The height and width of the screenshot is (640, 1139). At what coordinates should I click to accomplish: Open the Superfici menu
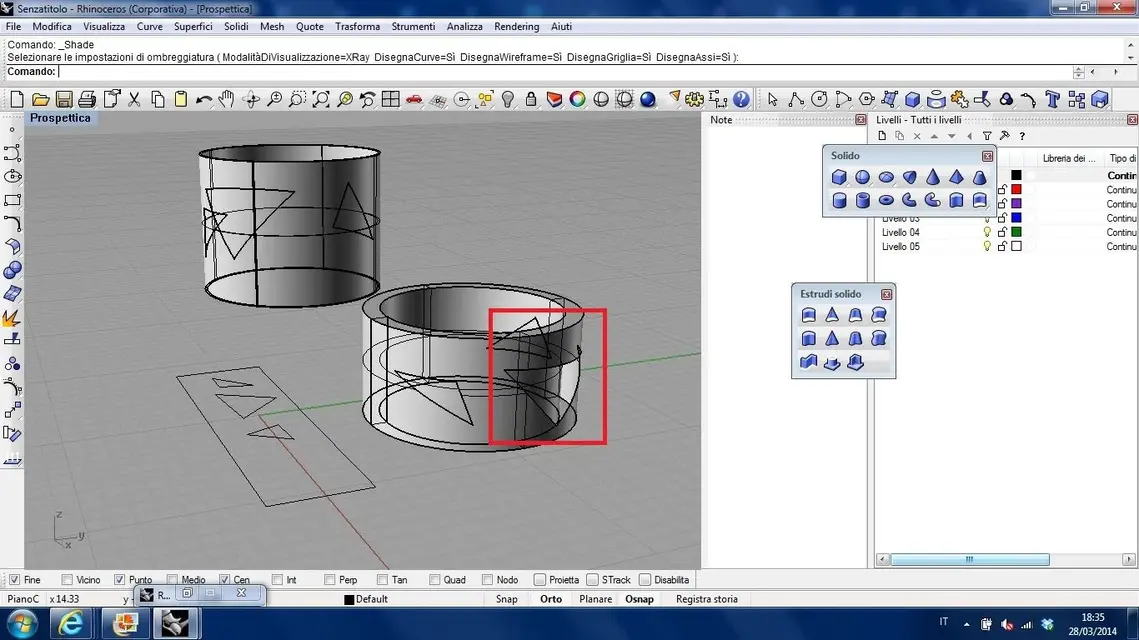pos(192,26)
